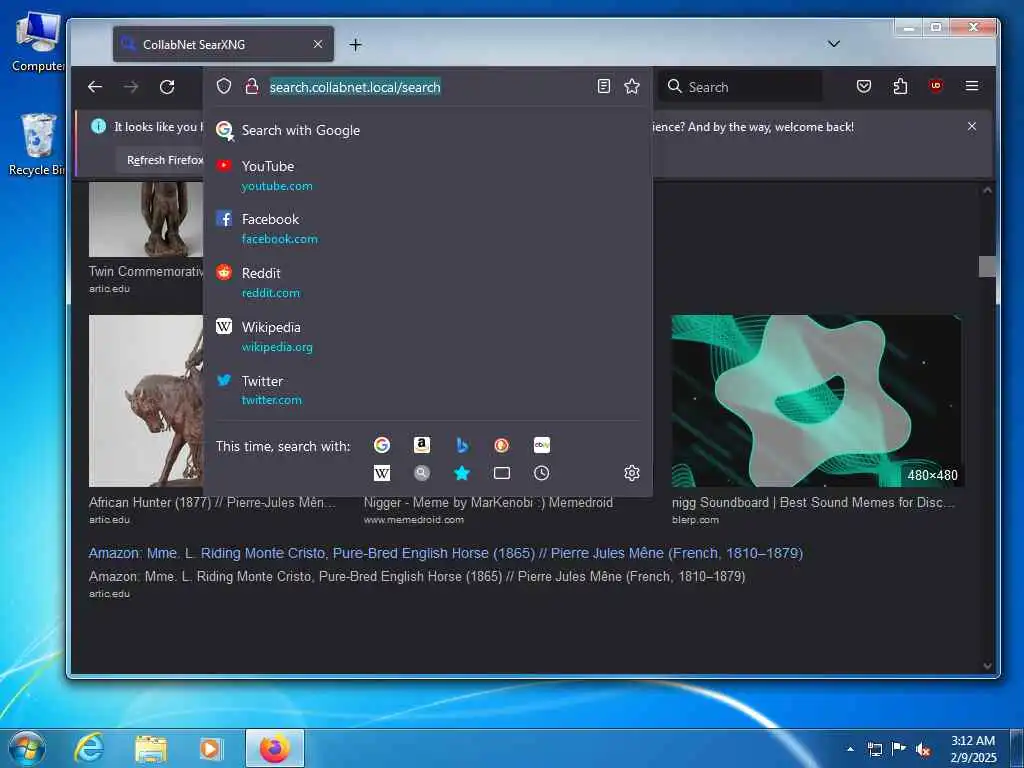This screenshot has width=1024, height=768.
Task: Go back with the browser back arrow
Action: pos(95,87)
